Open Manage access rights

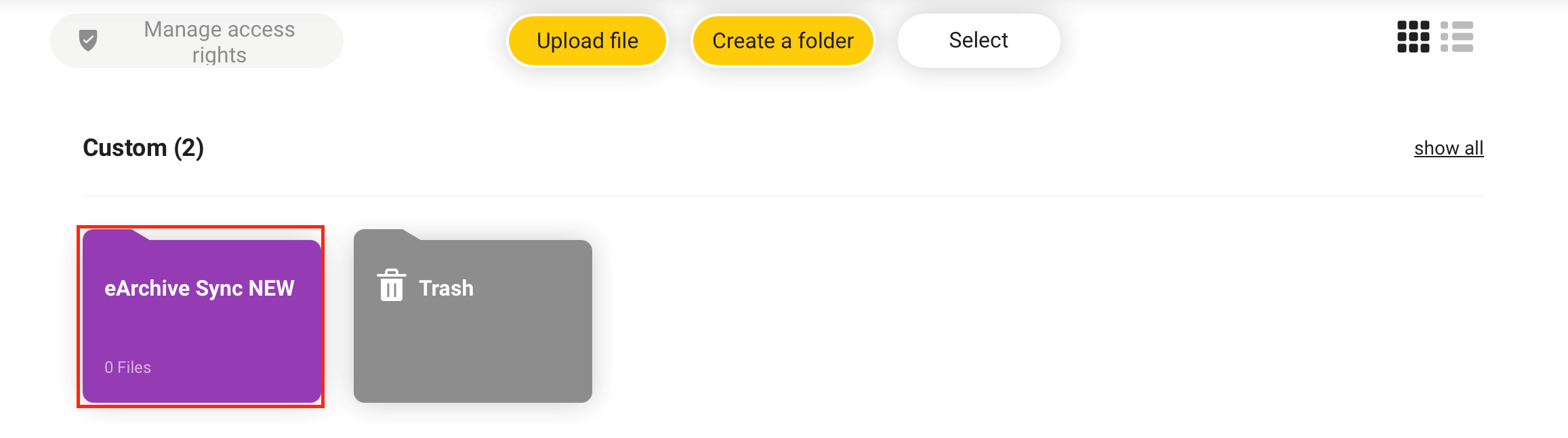(x=197, y=41)
